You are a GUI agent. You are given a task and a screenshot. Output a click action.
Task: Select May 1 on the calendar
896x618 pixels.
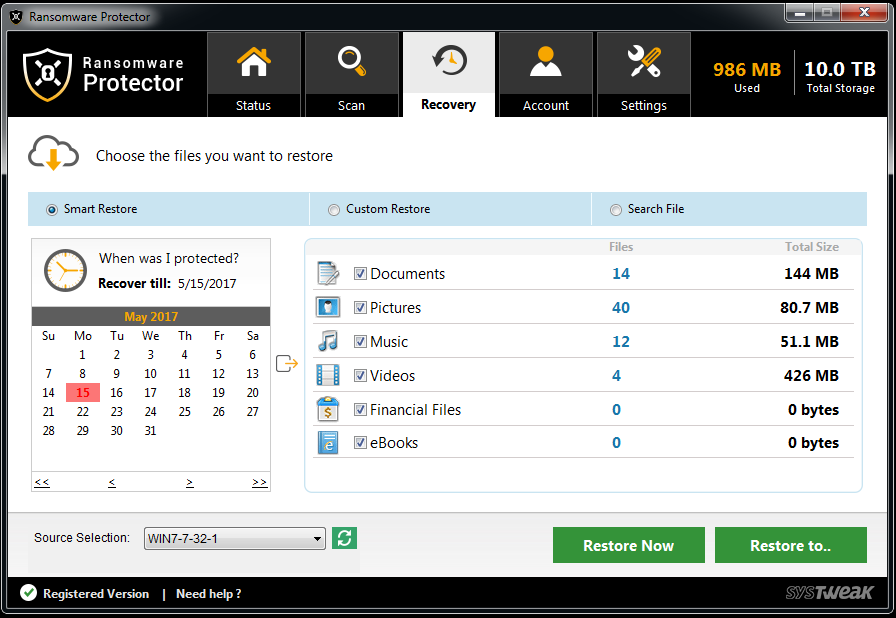(82, 355)
